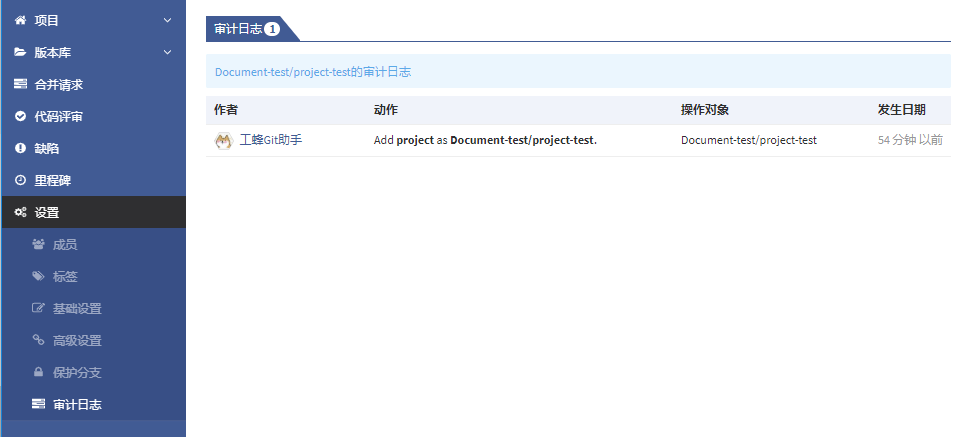Click the 发生日期 column header
Viewport: 960px width, 437px height.
click(901, 109)
